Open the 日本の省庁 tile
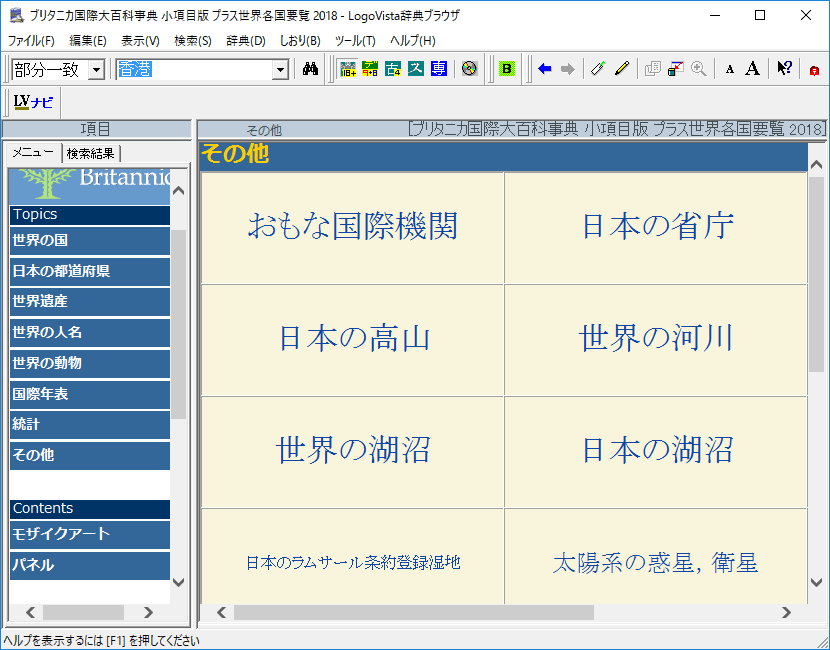This screenshot has width=830, height=650. pyautogui.click(x=656, y=228)
